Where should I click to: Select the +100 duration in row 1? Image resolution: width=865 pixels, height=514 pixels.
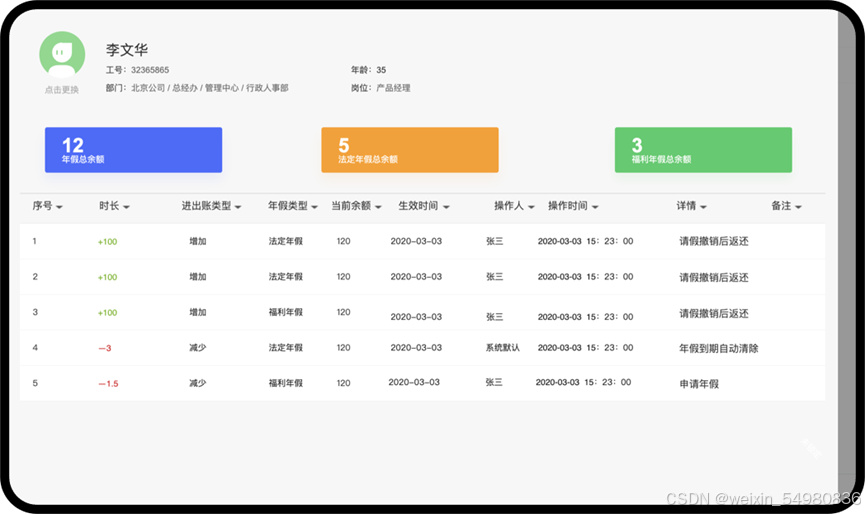tap(108, 242)
